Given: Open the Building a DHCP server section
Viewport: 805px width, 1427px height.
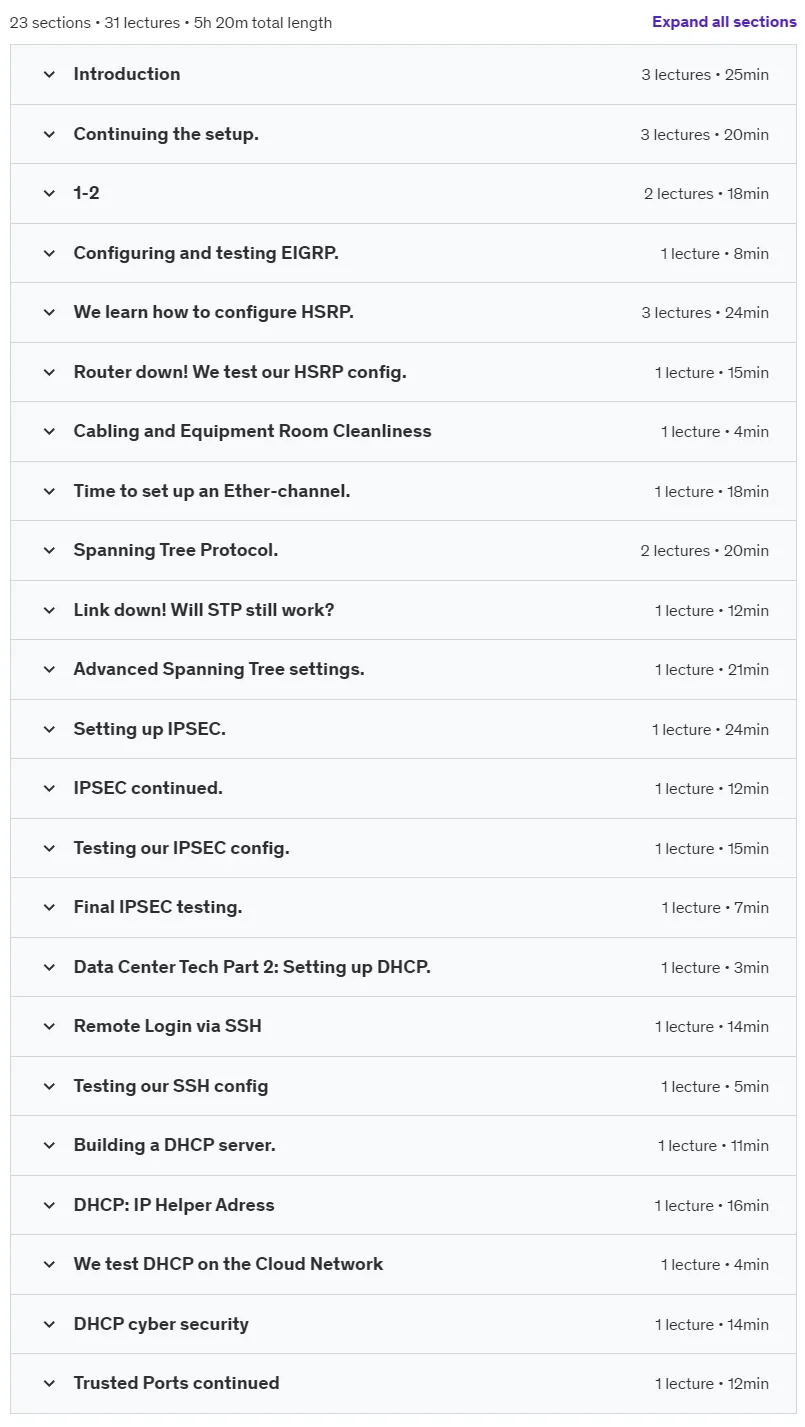Looking at the screenshot, I should pyautogui.click(x=403, y=1146).
